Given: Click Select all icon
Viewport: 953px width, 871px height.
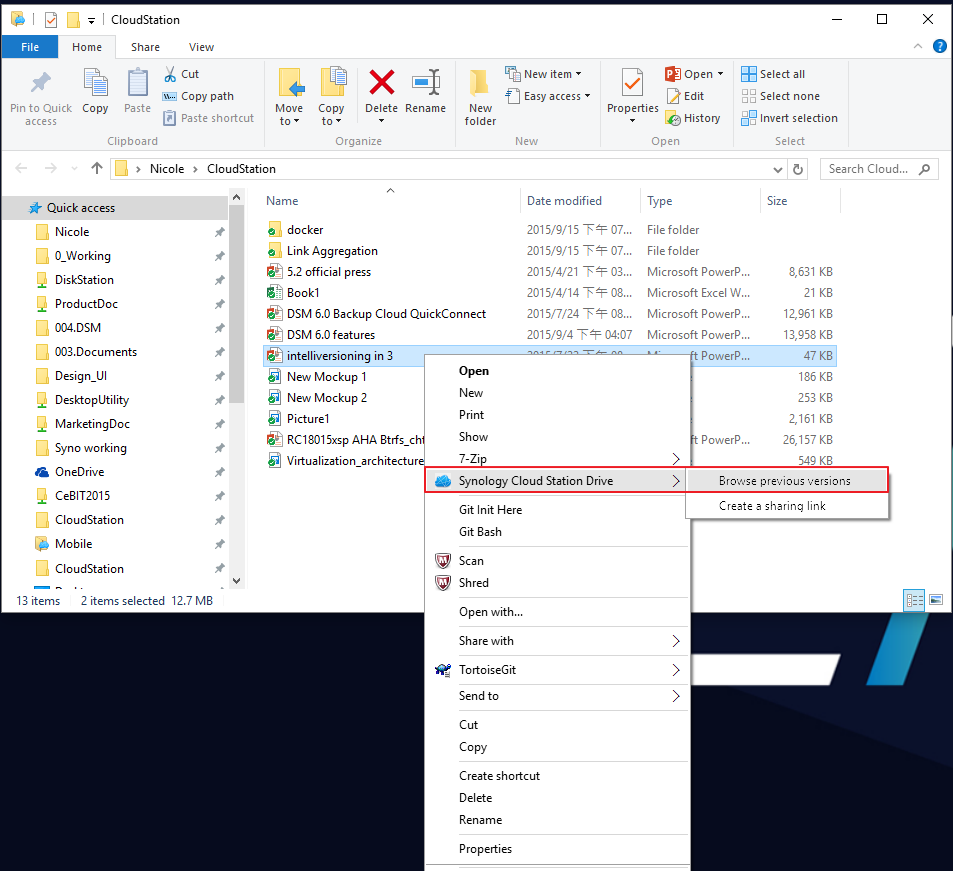Looking at the screenshot, I should [x=749, y=74].
